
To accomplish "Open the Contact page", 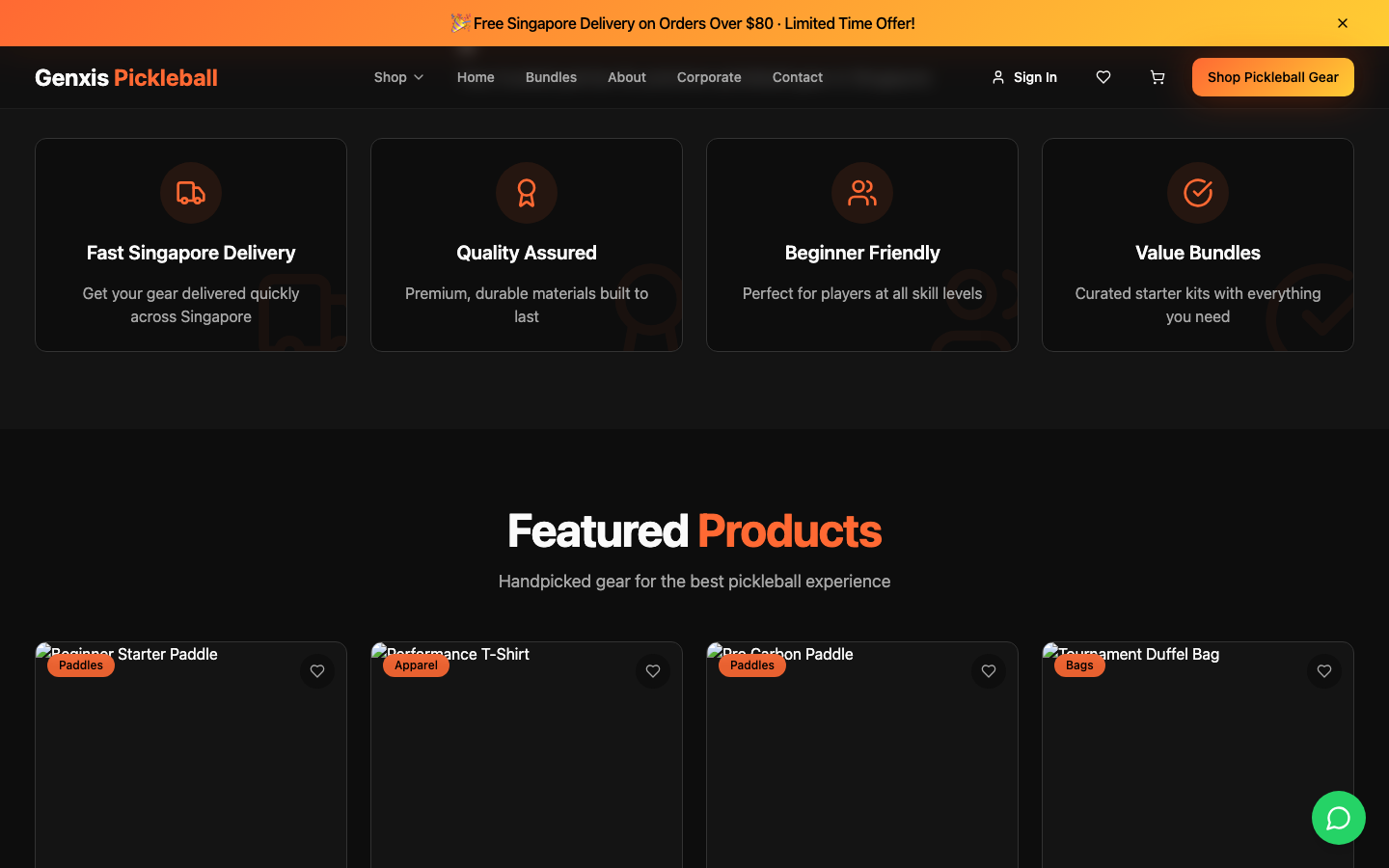I will pyautogui.click(x=798, y=77).
